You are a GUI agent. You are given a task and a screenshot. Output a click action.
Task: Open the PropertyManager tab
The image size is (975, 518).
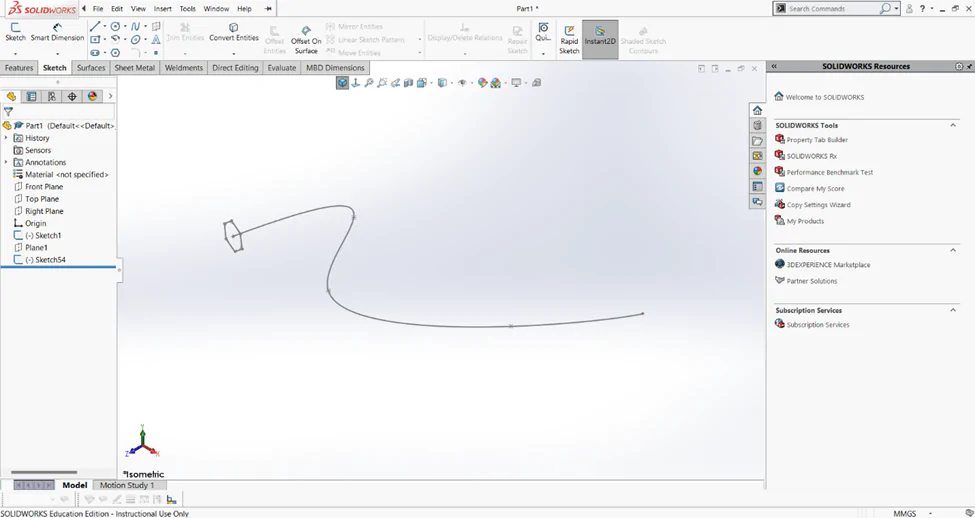pos(31,96)
